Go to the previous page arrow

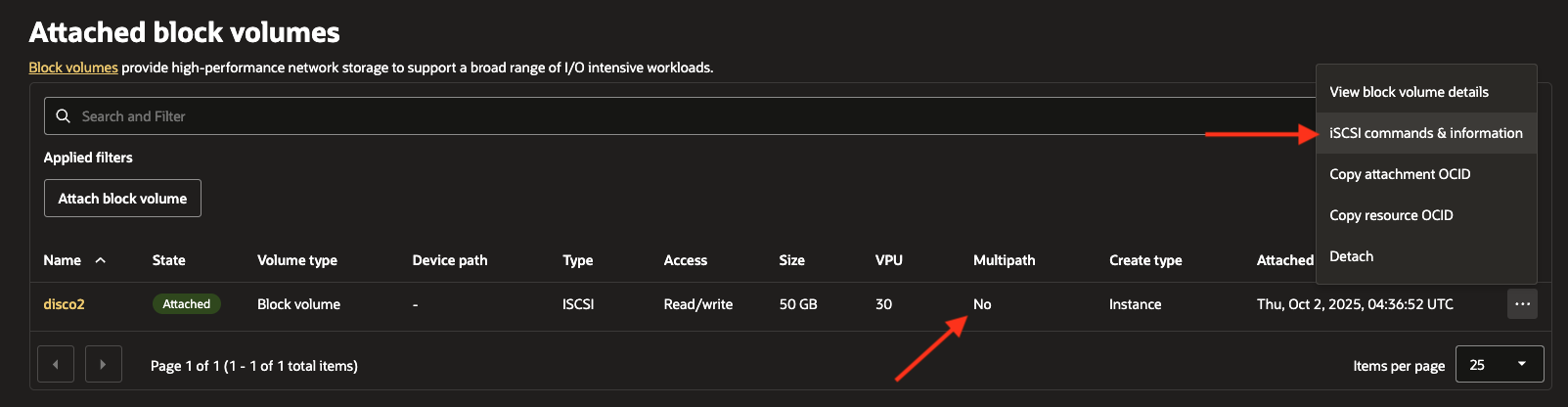56,365
